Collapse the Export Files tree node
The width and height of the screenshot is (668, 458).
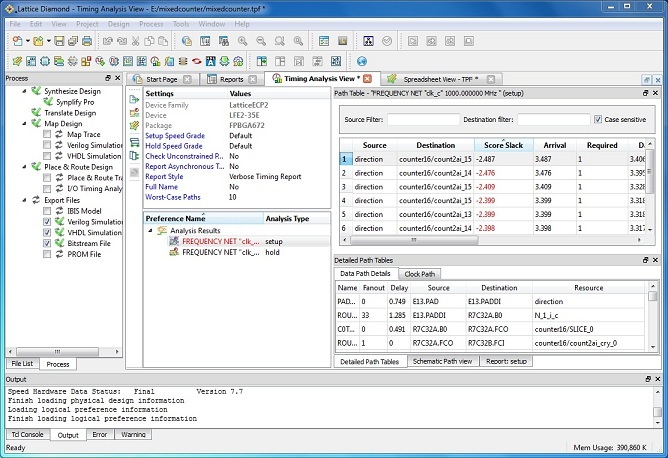[x=23, y=200]
